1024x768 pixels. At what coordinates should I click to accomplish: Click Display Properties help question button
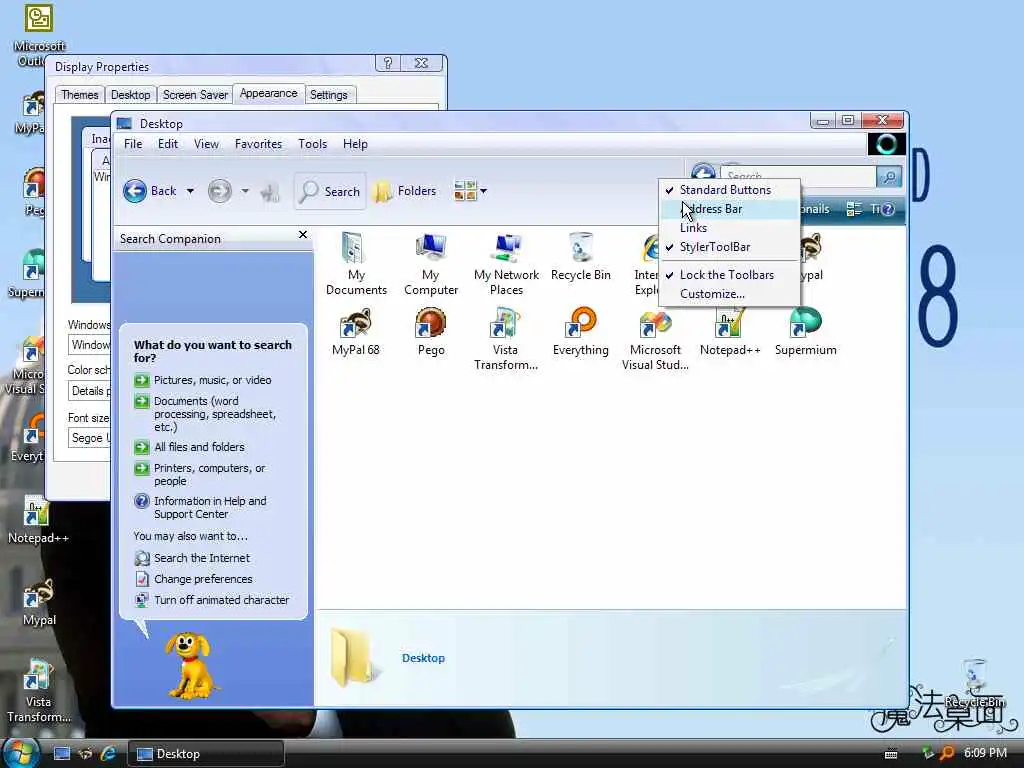click(388, 63)
